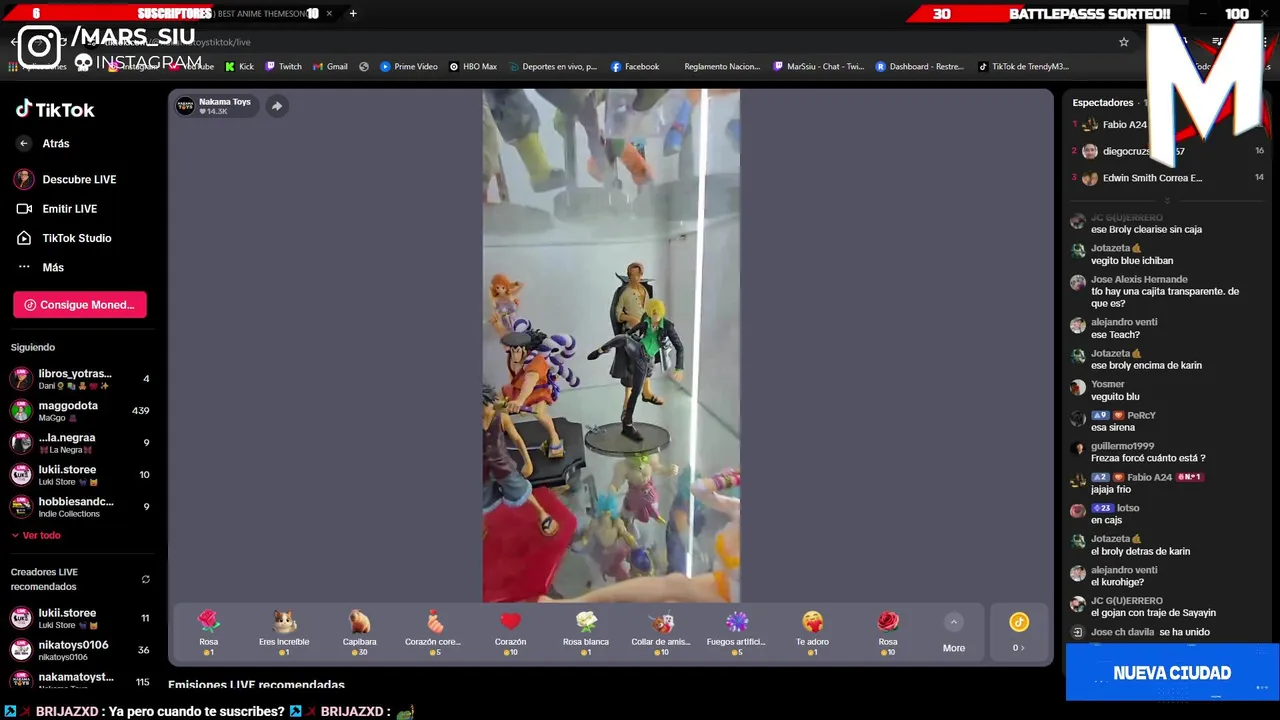
Task: Open the Más menu
Action: click(x=40, y=267)
